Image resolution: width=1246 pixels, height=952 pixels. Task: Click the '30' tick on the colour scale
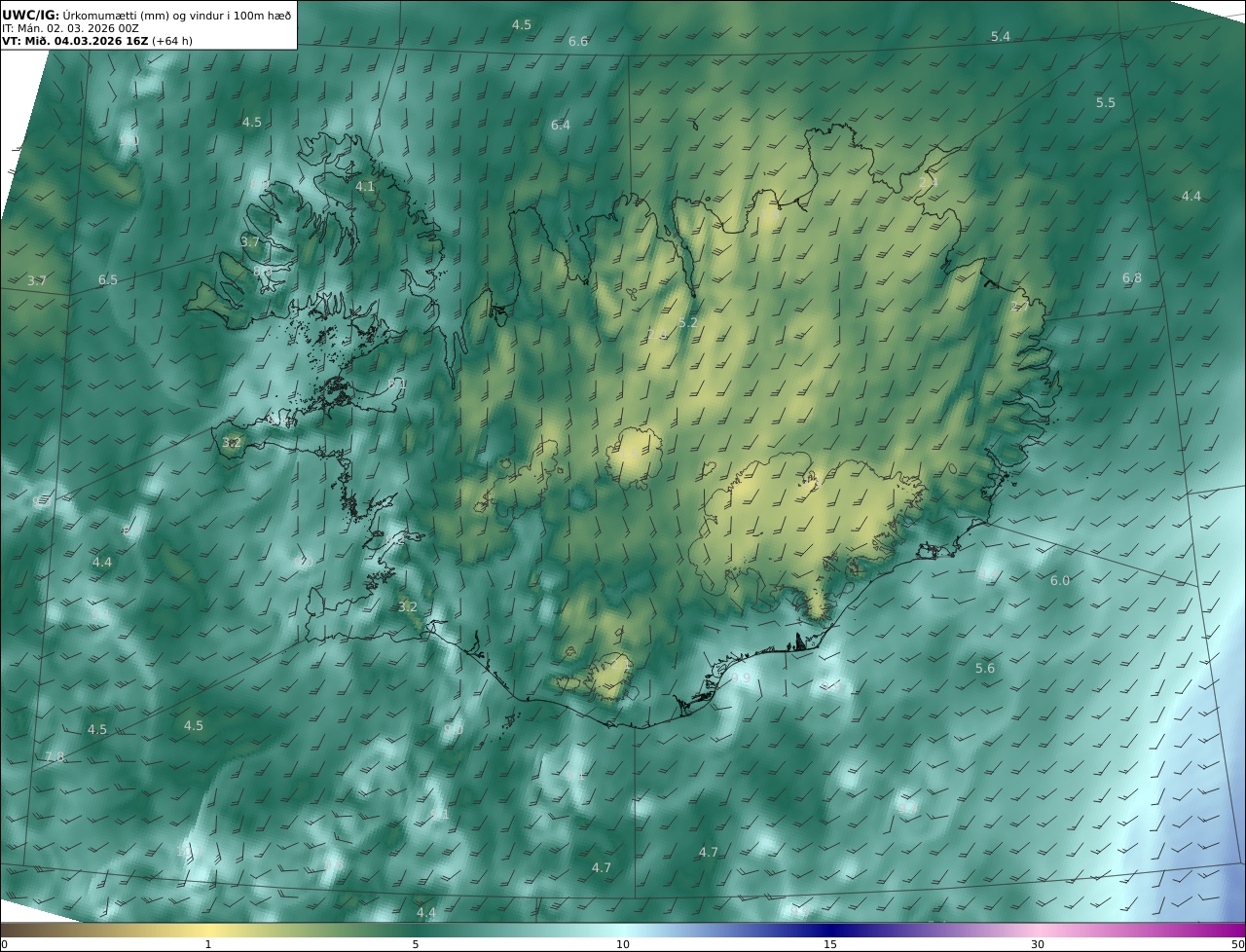point(1038,944)
